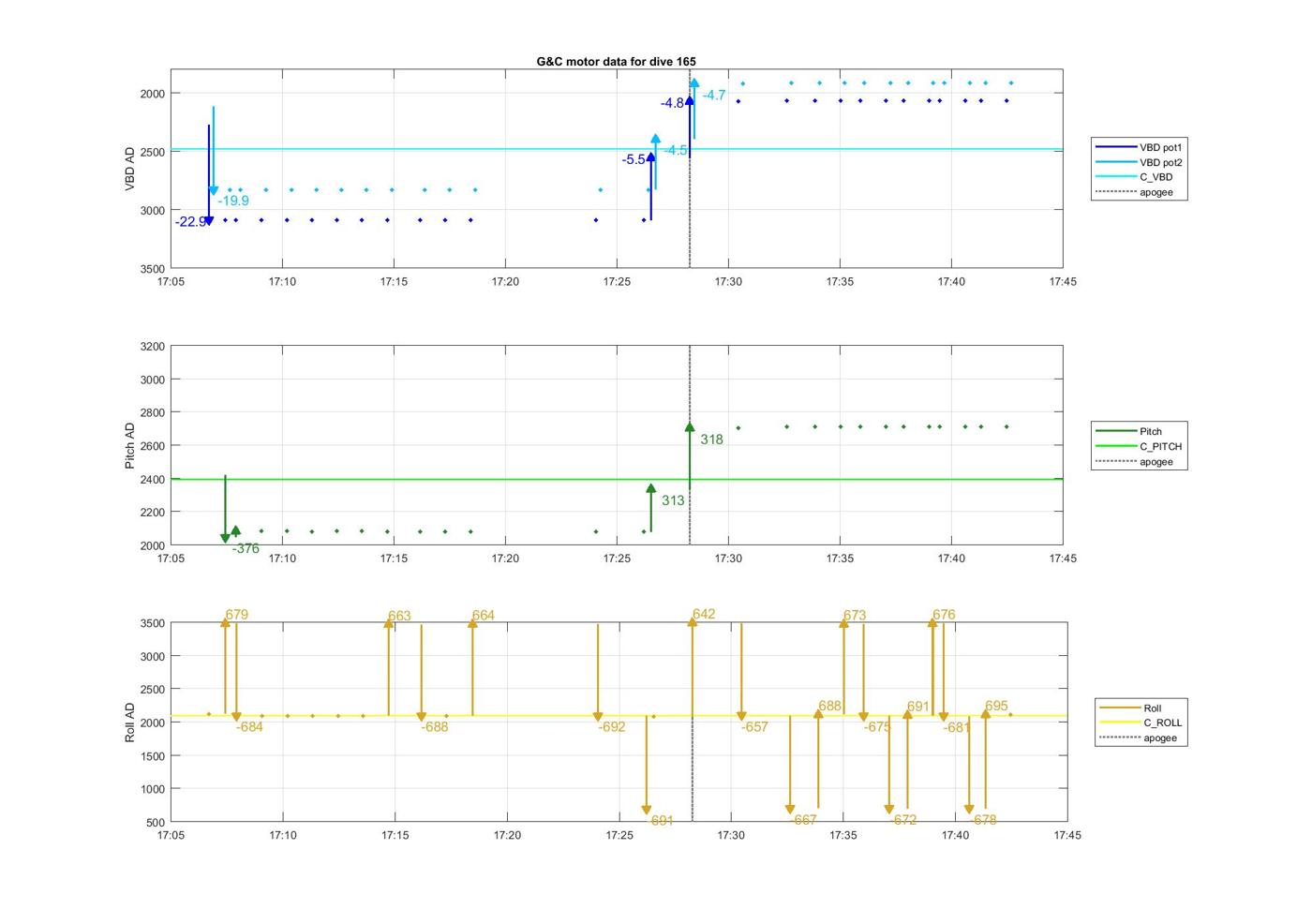This screenshot has width=1312, height=924.
Task: Click the -376 annotation on the Pitch plot
Action: 246,549
